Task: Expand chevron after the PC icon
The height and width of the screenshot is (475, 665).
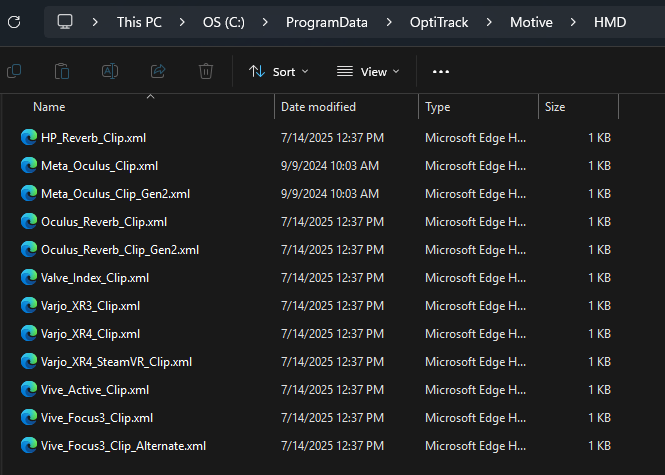Action: click(95, 22)
